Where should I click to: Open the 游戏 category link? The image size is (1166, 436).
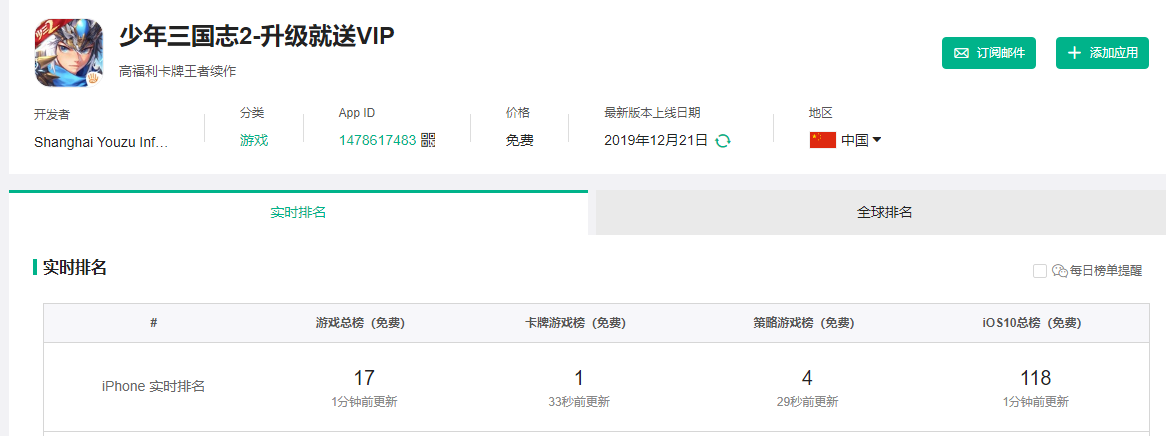[254, 140]
